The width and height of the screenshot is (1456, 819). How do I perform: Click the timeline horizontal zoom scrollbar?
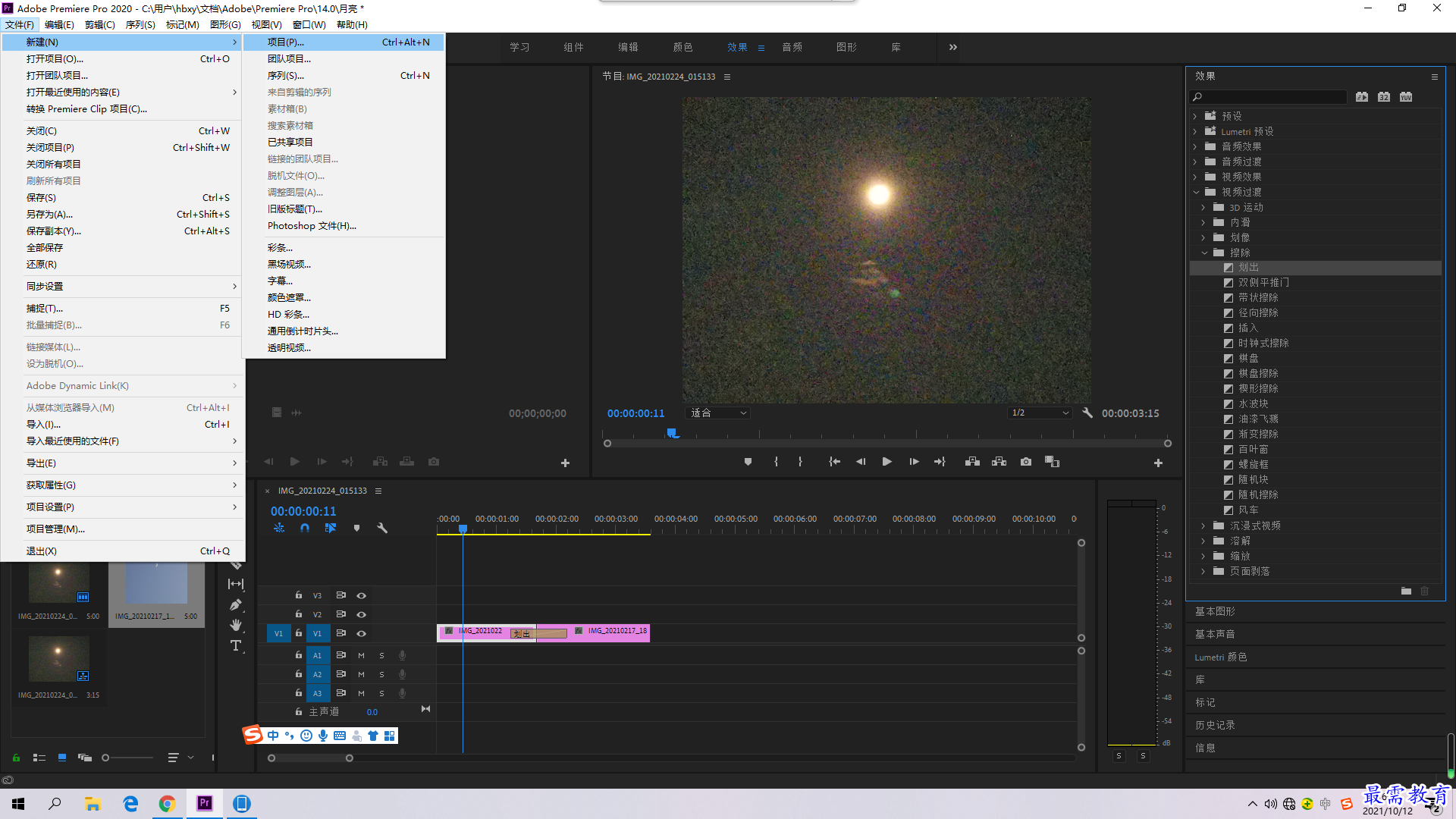click(x=310, y=758)
